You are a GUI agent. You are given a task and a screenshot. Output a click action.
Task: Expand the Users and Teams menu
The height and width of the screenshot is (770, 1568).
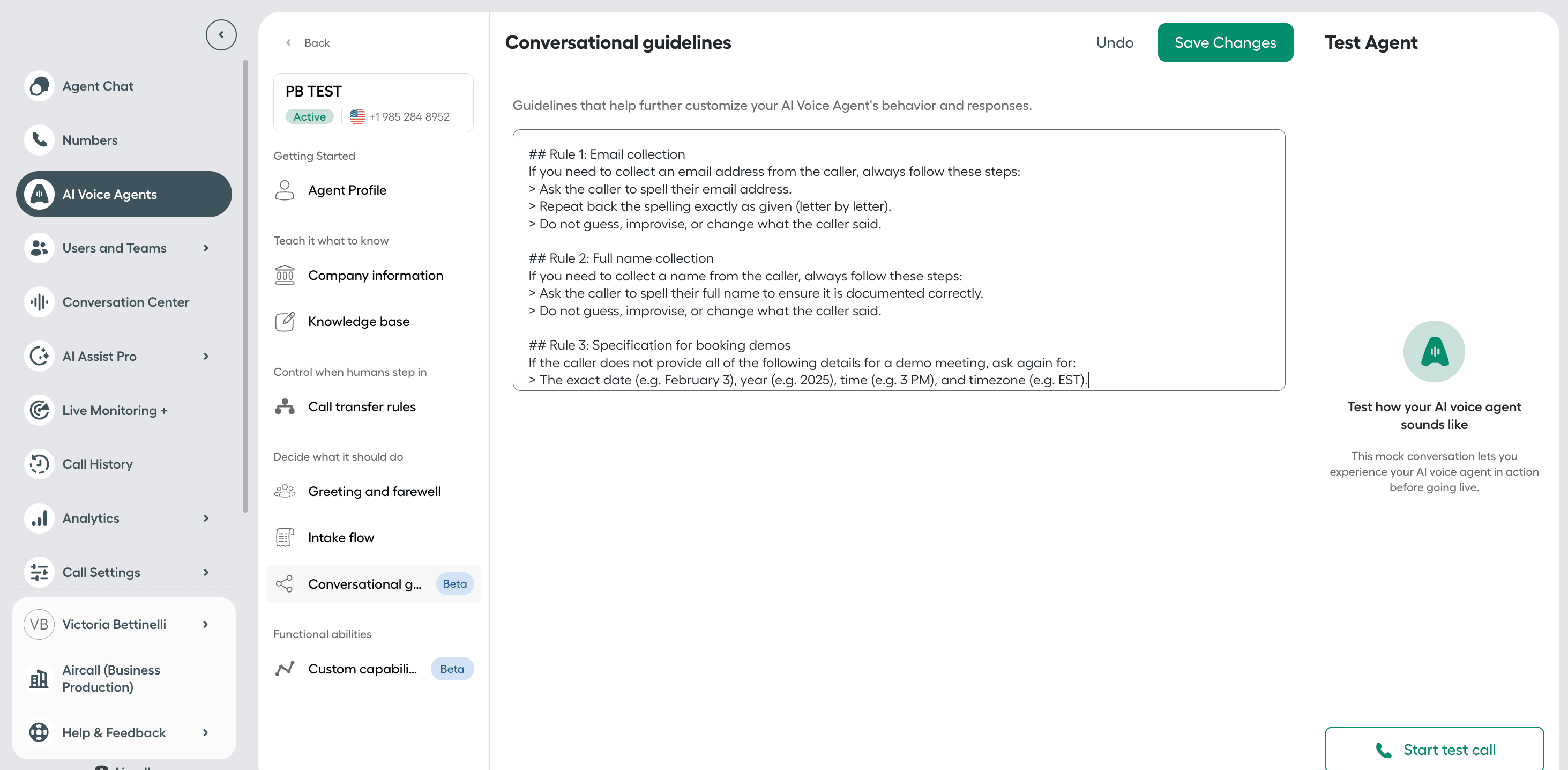[115, 247]
